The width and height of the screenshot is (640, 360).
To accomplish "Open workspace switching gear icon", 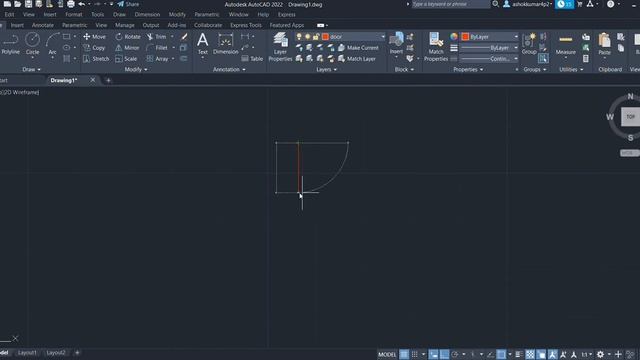I will (x=600, y=354).
